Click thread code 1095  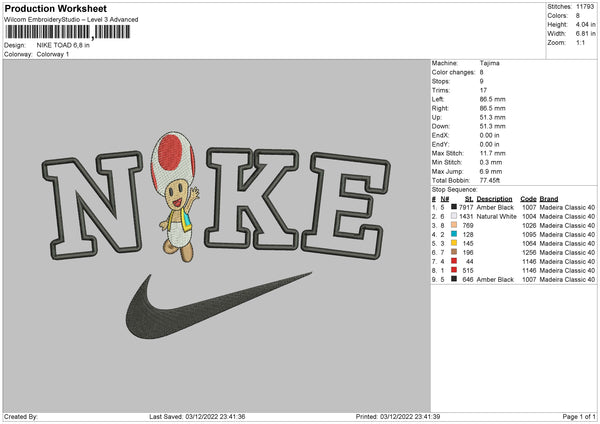pyautogui.click(x=529, y=234)
